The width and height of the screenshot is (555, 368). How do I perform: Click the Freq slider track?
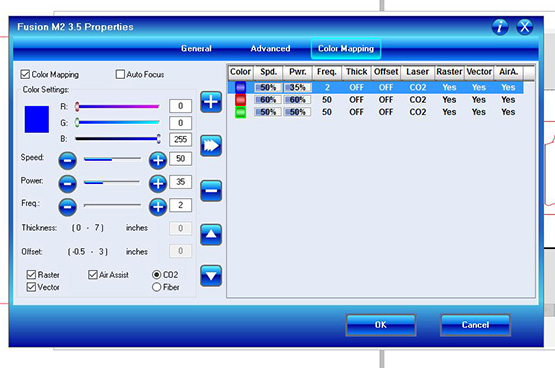[x=112, y=205]
